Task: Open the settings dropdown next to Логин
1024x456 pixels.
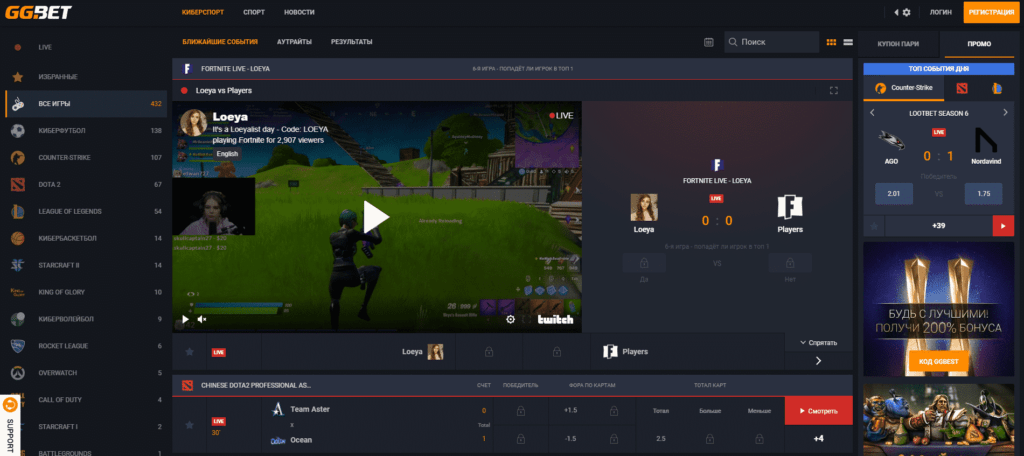Action: coord(902,12)
